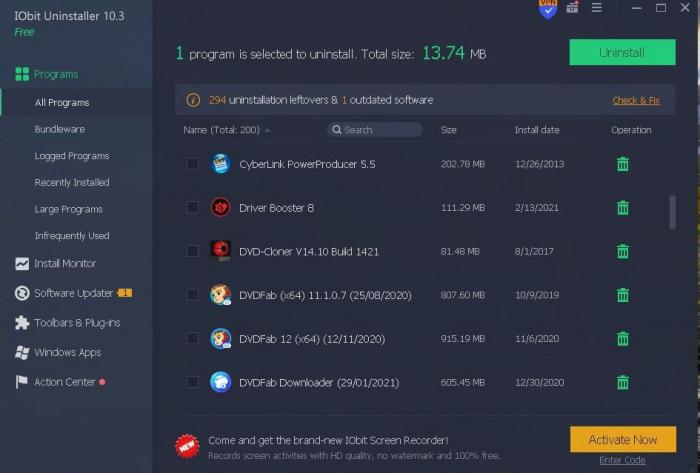Click the Enter Code link
700x473 pixels.
click(x=622, y=460)
